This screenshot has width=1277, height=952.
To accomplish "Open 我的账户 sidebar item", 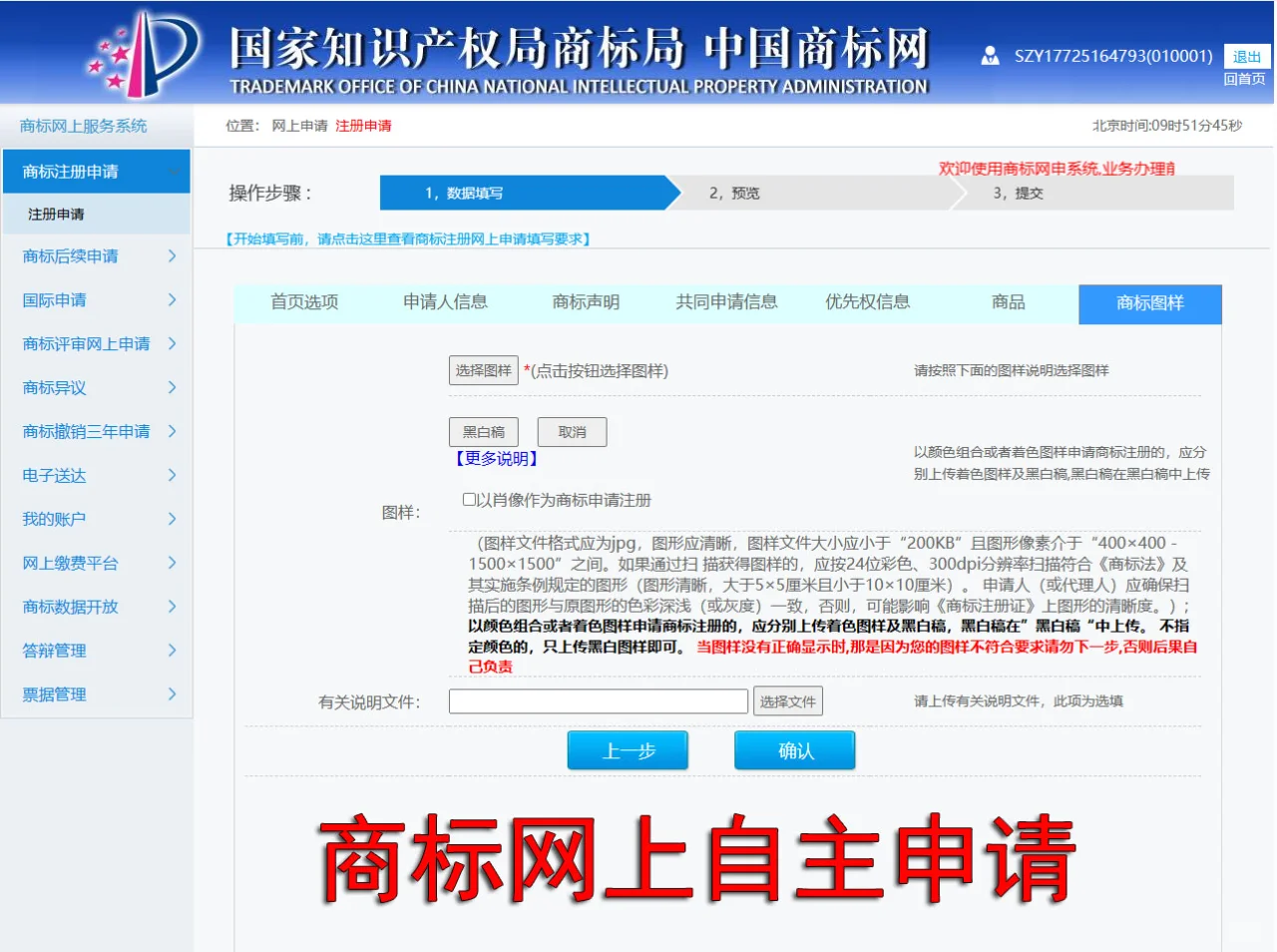I will (55, 519).
